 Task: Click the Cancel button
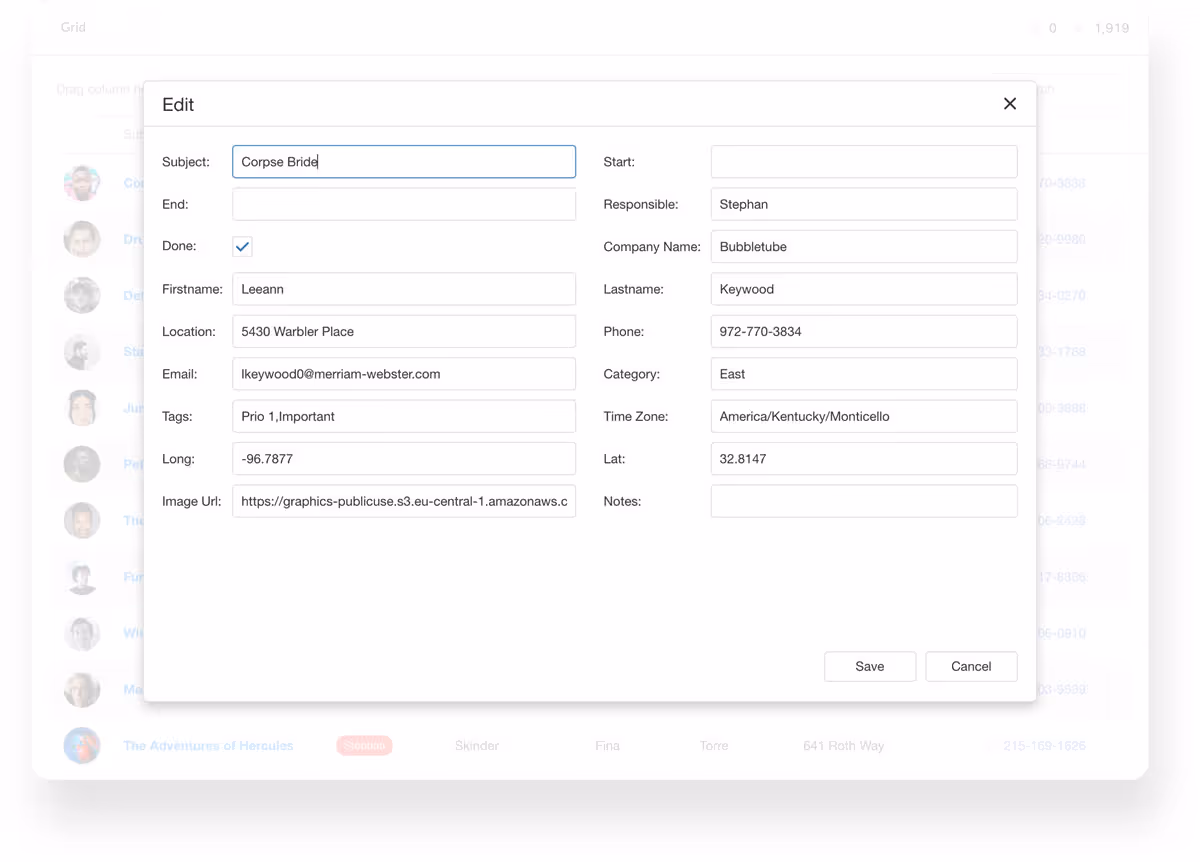pyautogui.click(x=971, y=667)
